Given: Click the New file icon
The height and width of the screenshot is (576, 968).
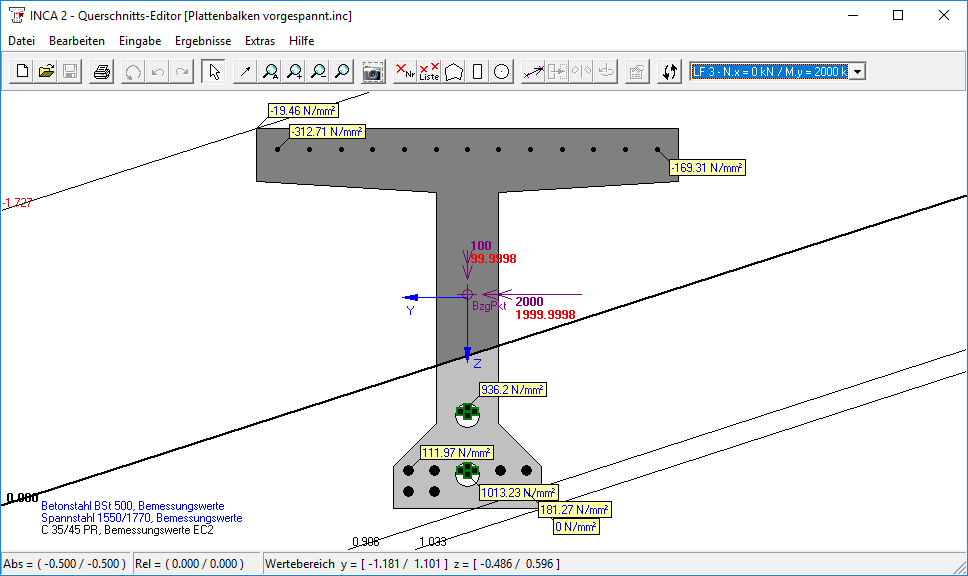Looking at the screenshot, I should (x=22, y=71).
